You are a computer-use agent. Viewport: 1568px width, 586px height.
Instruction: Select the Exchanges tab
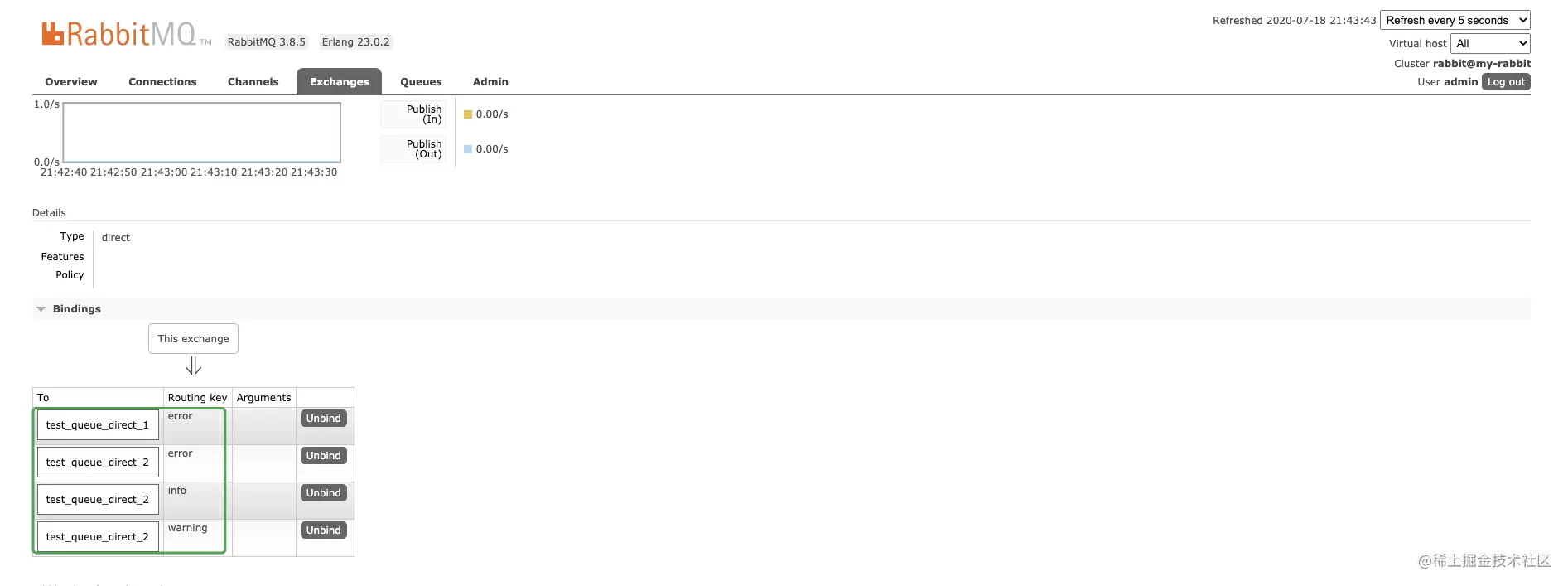(x=339, y=82)
